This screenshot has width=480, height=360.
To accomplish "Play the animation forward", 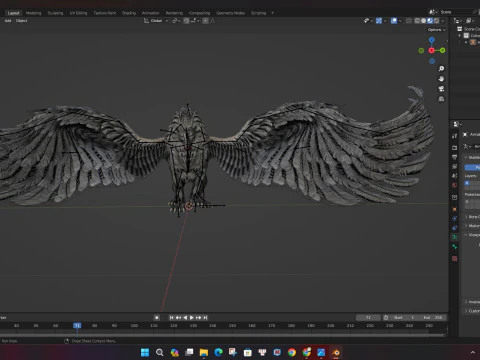I will [x=192, y=318].
